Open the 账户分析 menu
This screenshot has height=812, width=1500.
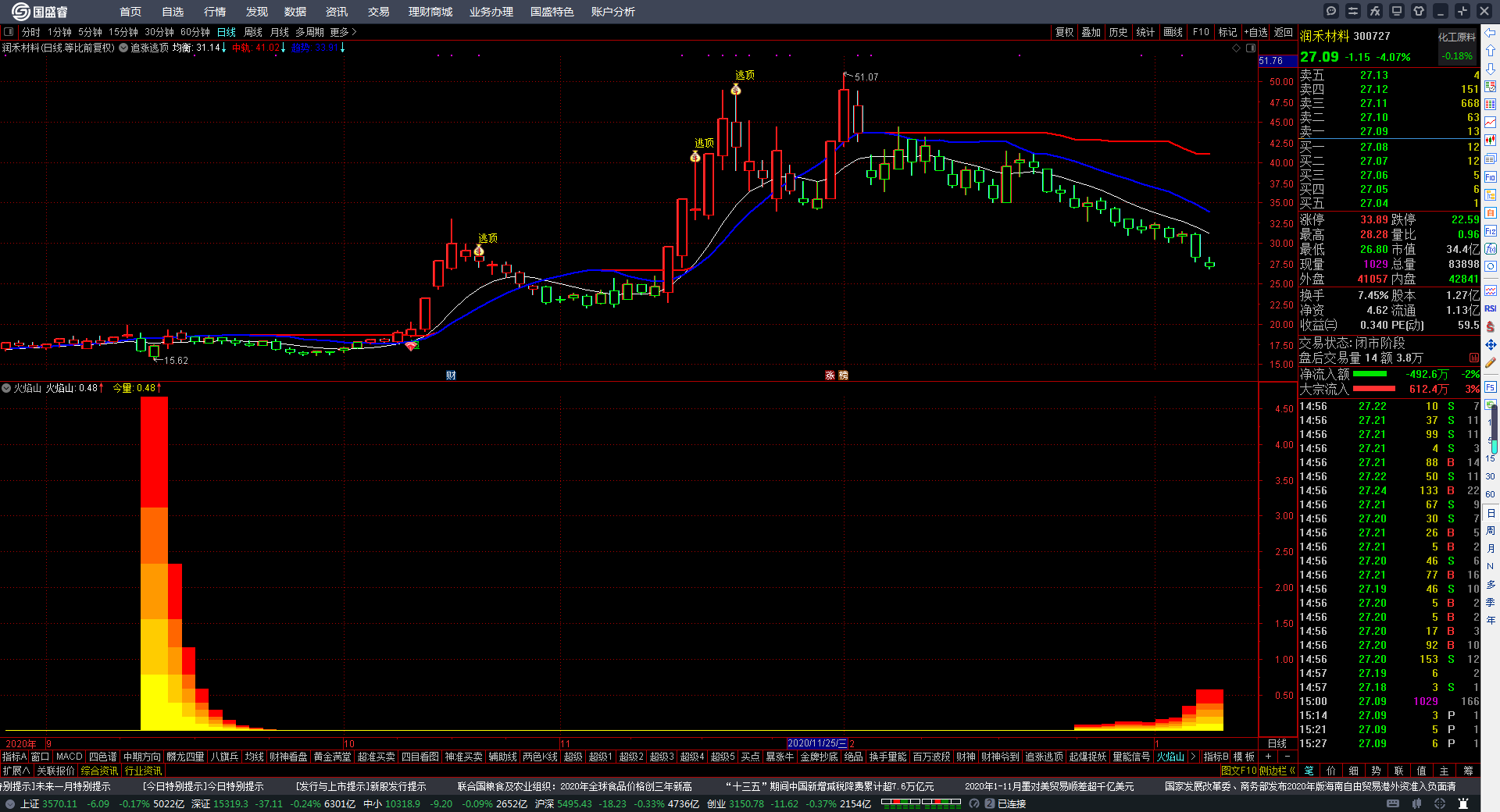pos(612,12)
